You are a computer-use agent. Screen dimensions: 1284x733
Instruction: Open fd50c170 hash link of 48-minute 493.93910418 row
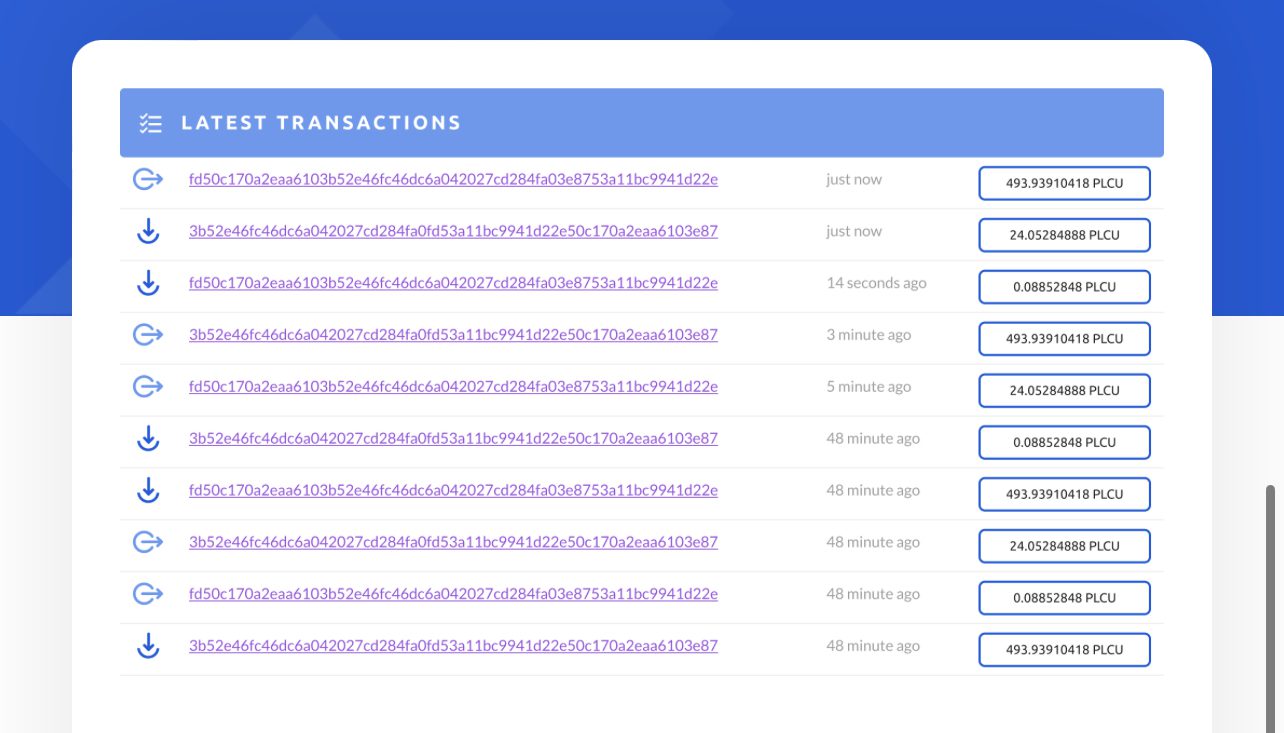[453, 491]
